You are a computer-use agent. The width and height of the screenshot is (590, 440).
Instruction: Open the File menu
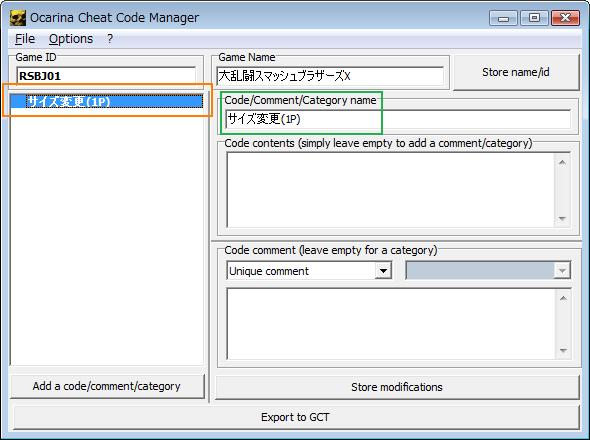point(25,39)
